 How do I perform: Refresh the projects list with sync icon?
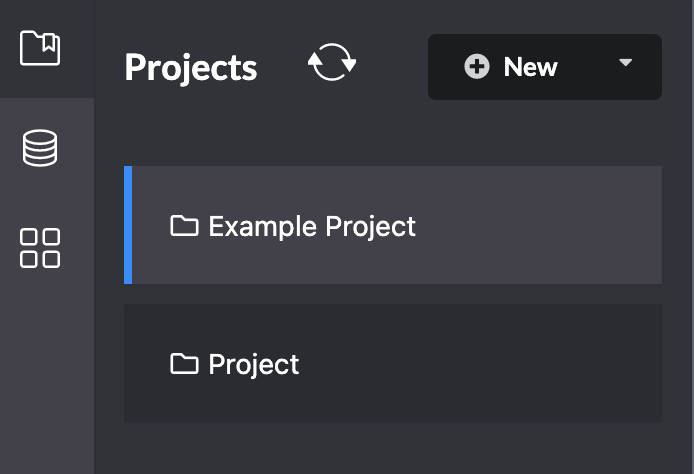[x=332, y=64]
